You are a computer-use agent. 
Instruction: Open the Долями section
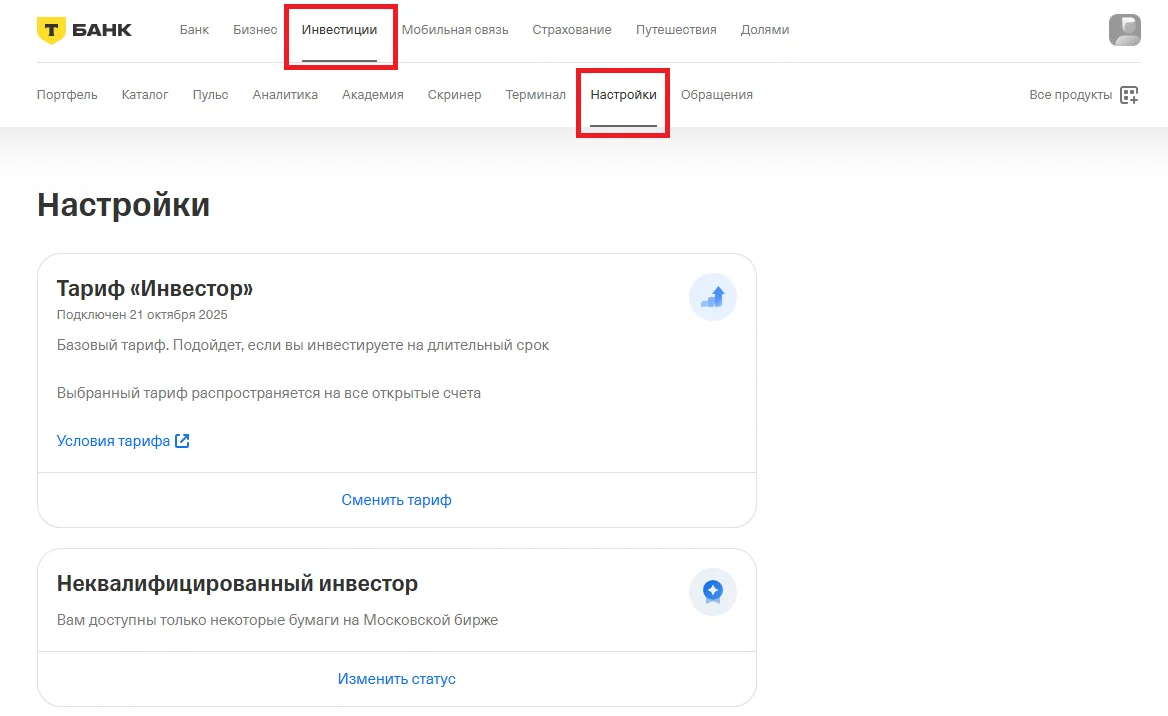[x=765, y=30]
